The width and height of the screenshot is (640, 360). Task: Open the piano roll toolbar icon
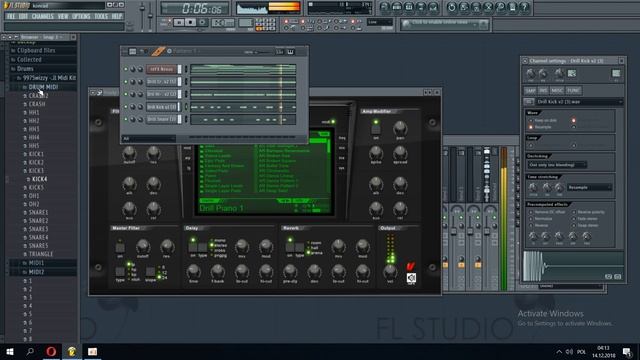point(409,7)
